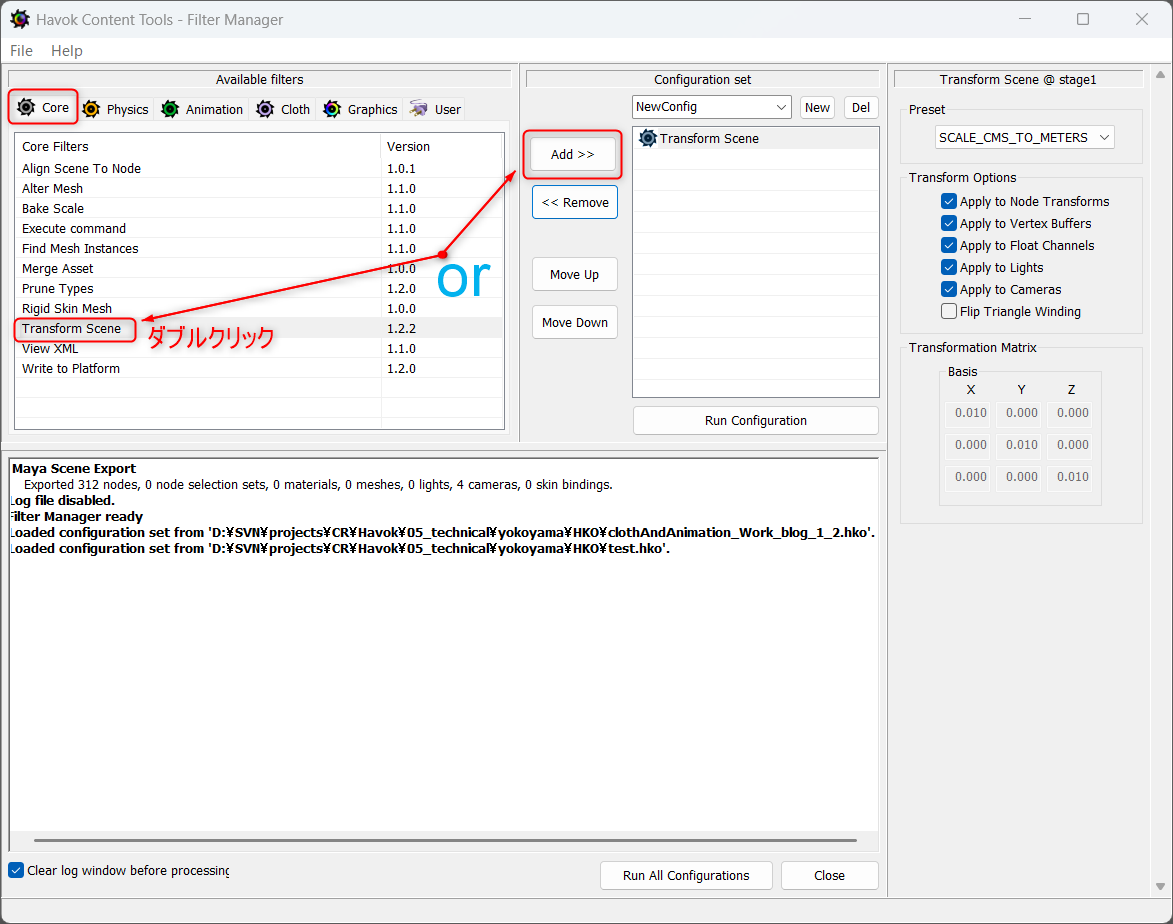The width and height of the screenshot is (1173, 924).
Task: Click the Move Up button
Action: tap(575, 275)
